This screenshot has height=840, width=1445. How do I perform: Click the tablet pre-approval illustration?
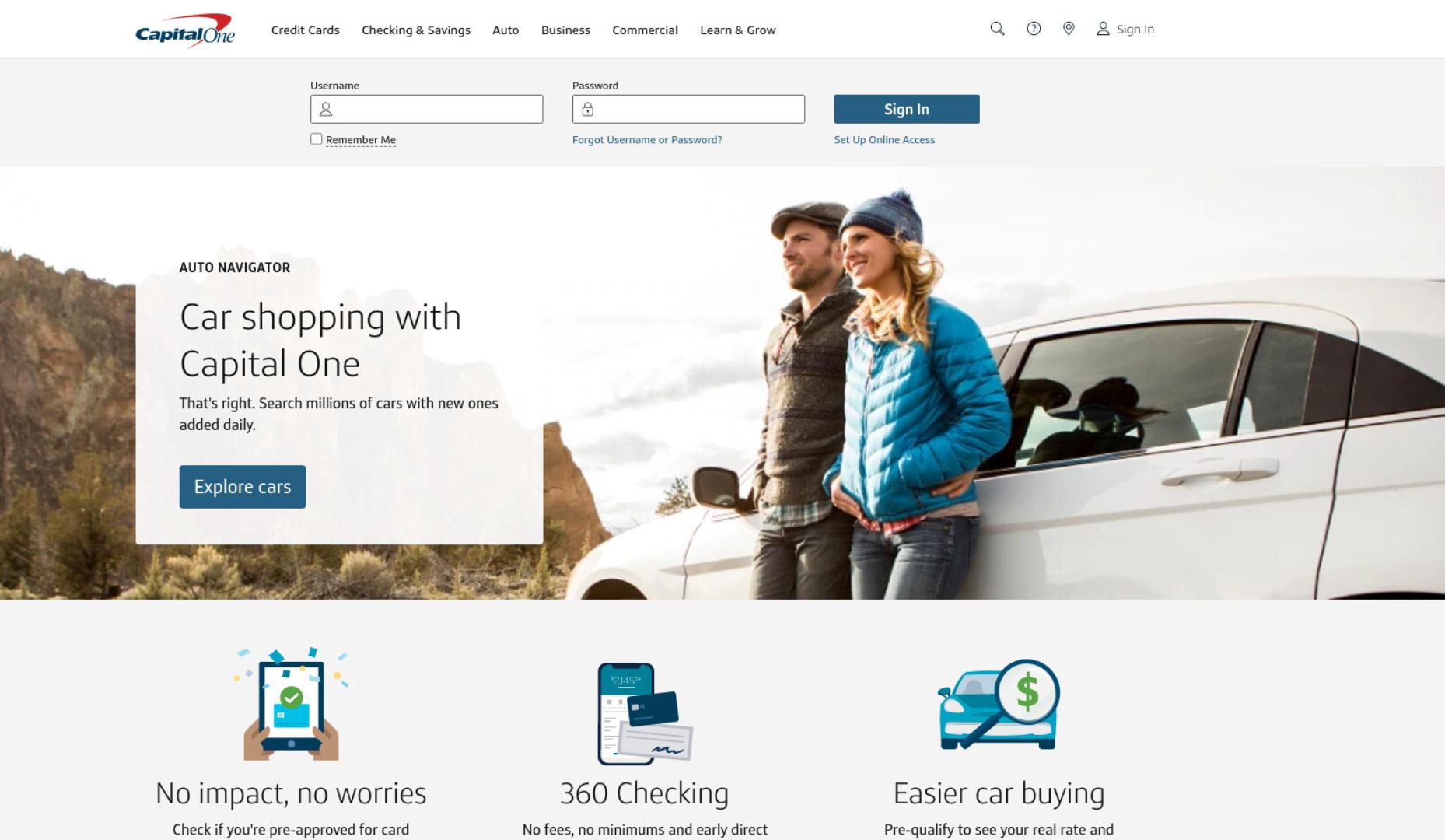[291, 704]
